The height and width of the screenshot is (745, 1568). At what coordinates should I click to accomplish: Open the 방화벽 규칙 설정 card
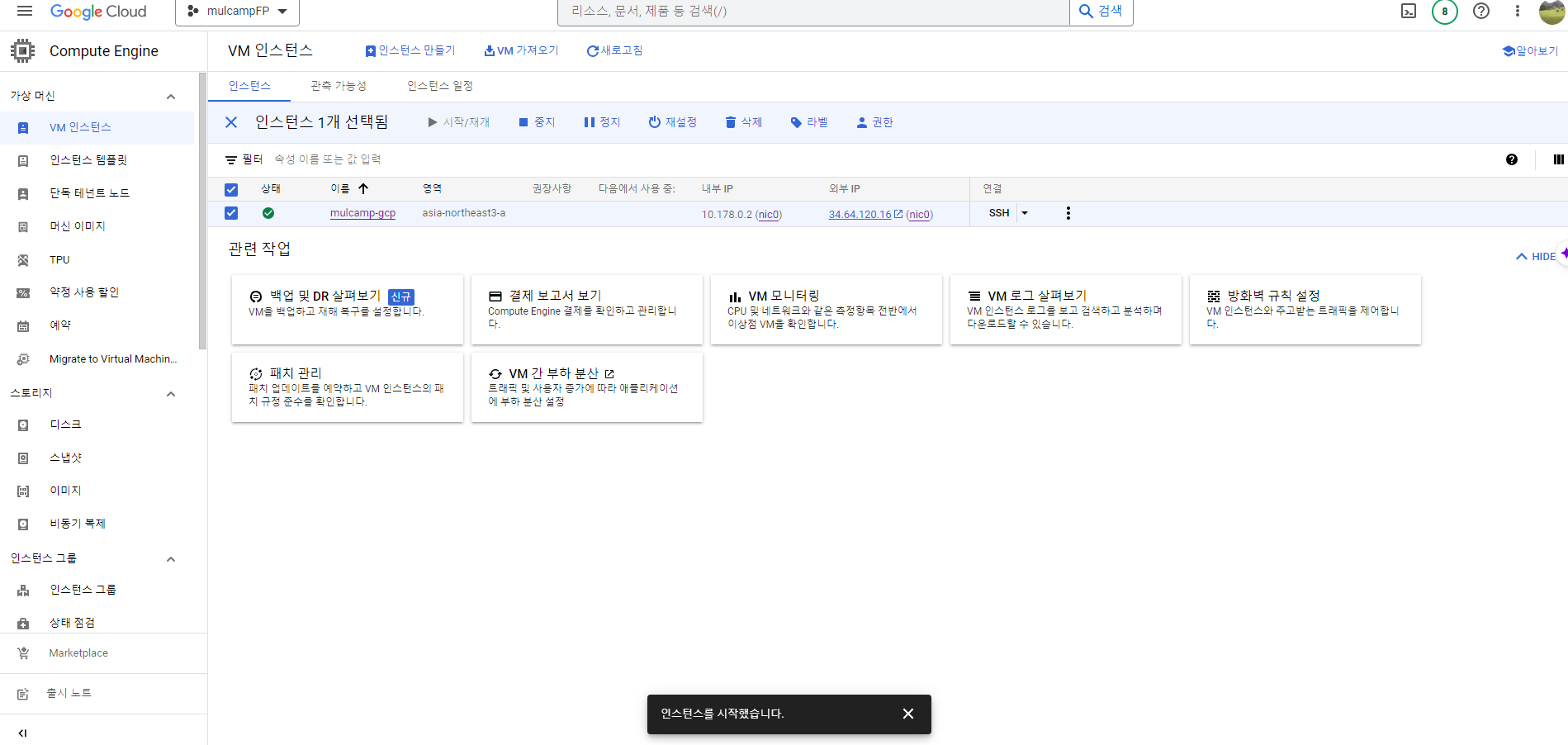click(1305, 310)
